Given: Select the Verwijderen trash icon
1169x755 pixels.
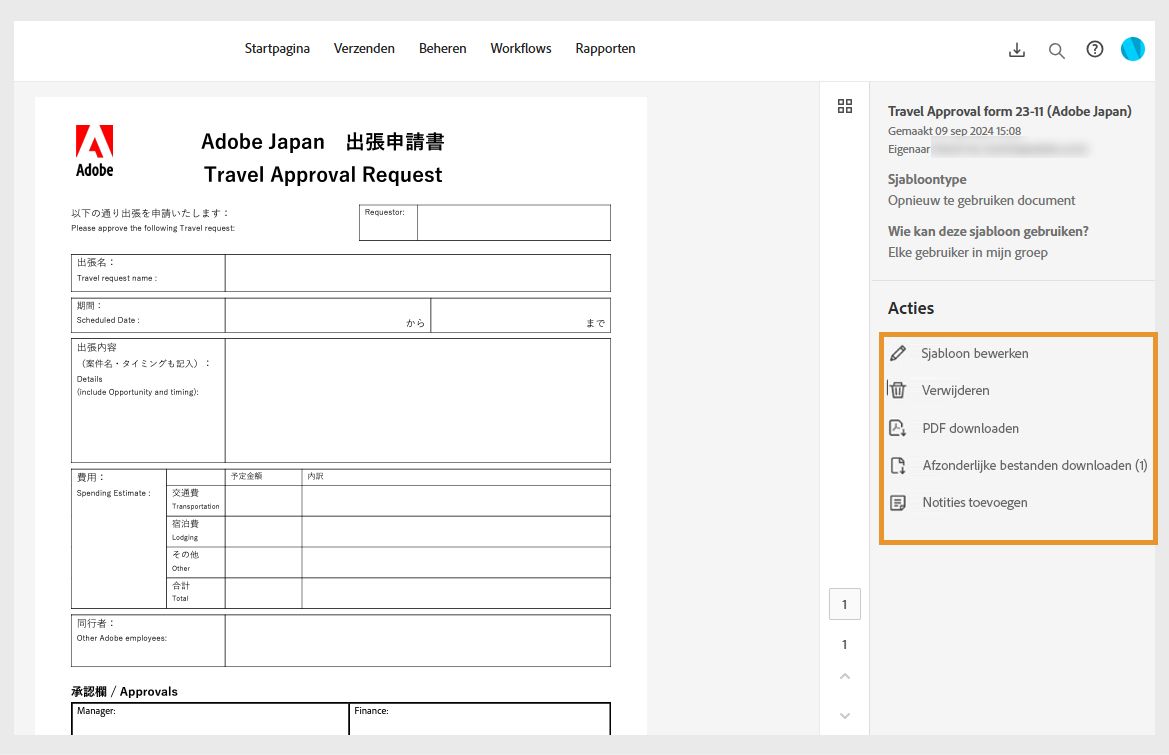Looking at the screenshot, I should click(x=897, y=390).
